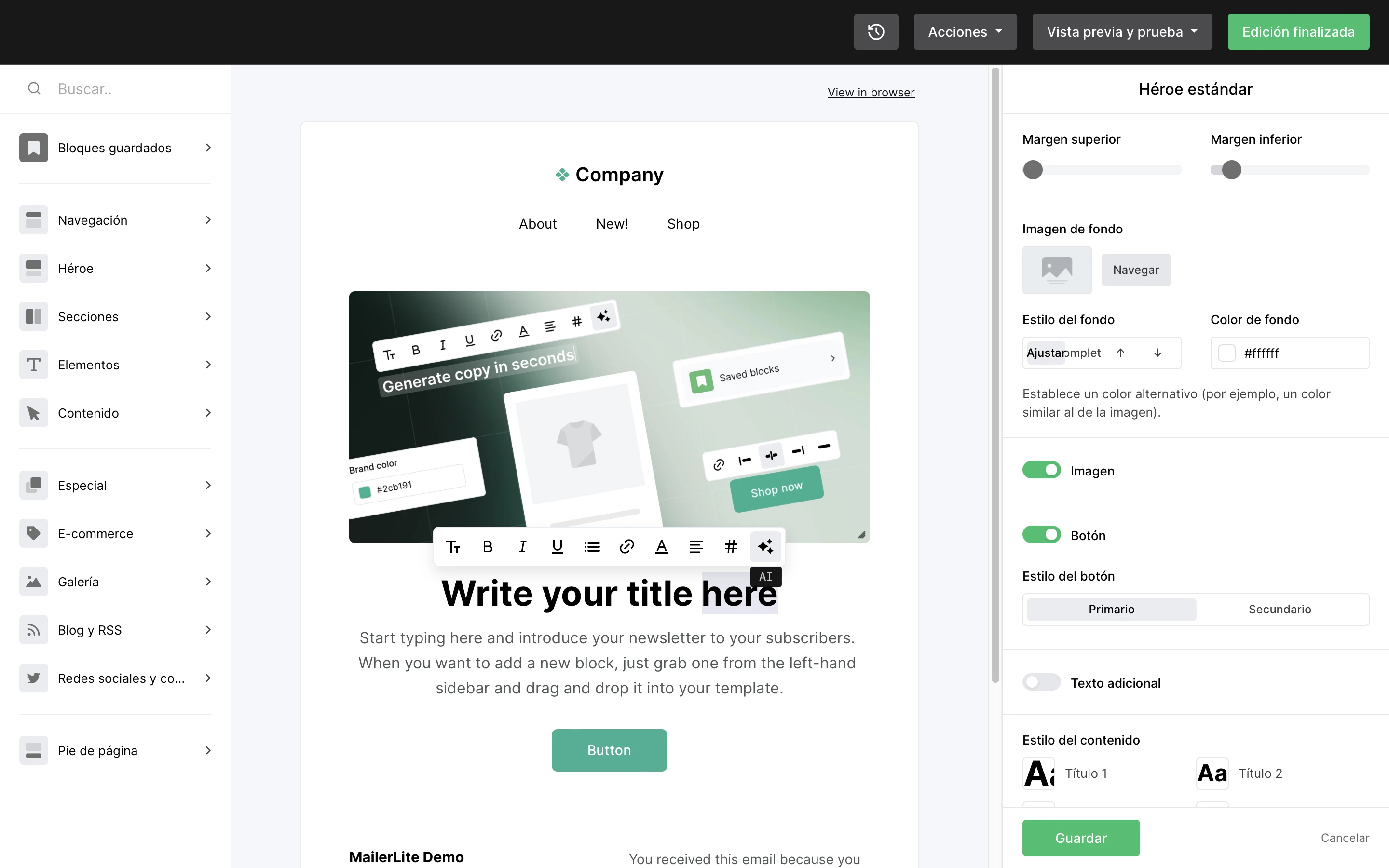The image size is (1389, 868).
Task: Open the View in browser link
Action: coord(871,93)
